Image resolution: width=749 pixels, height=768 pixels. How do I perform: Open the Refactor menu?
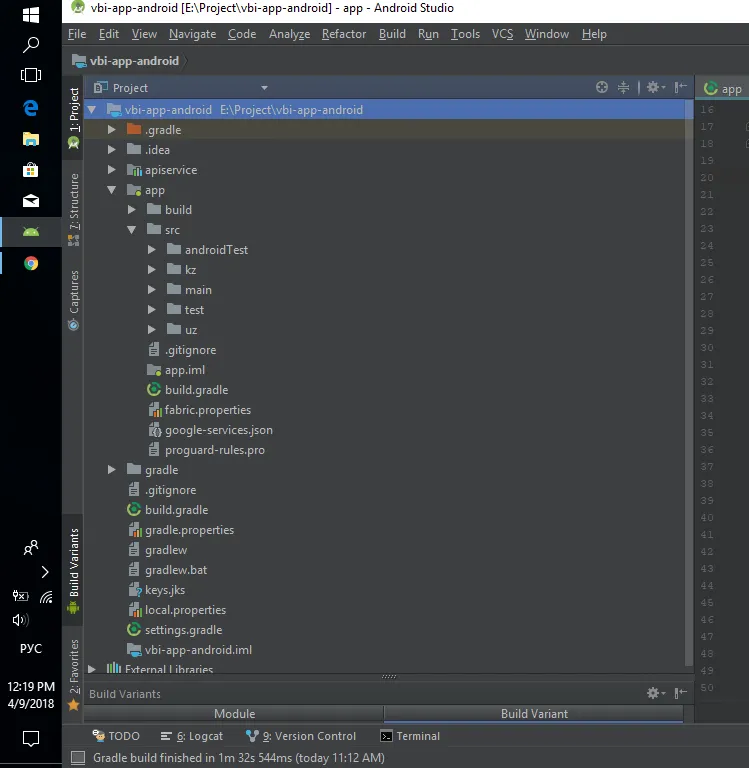(344, 34)
